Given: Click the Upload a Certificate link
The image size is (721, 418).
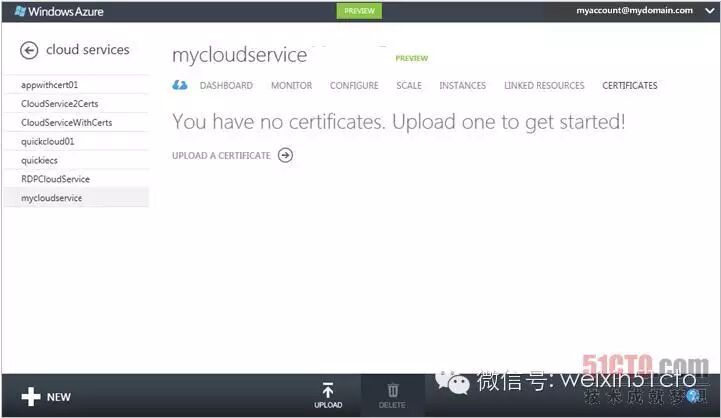Looking at the screenshot, I should point(221,155).
